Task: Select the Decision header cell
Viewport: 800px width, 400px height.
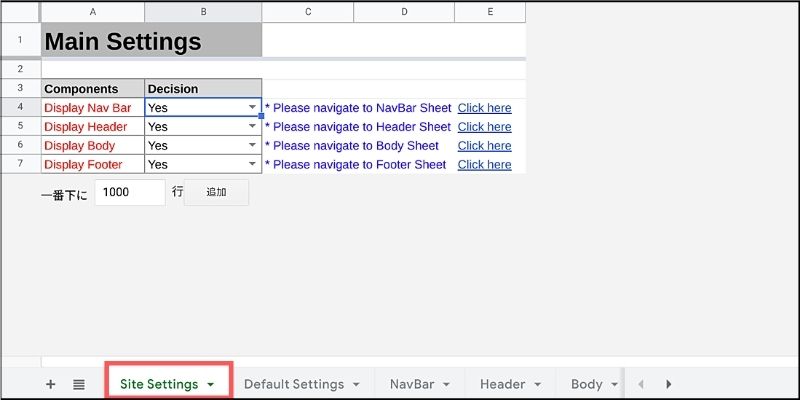Action: [203, 88]
